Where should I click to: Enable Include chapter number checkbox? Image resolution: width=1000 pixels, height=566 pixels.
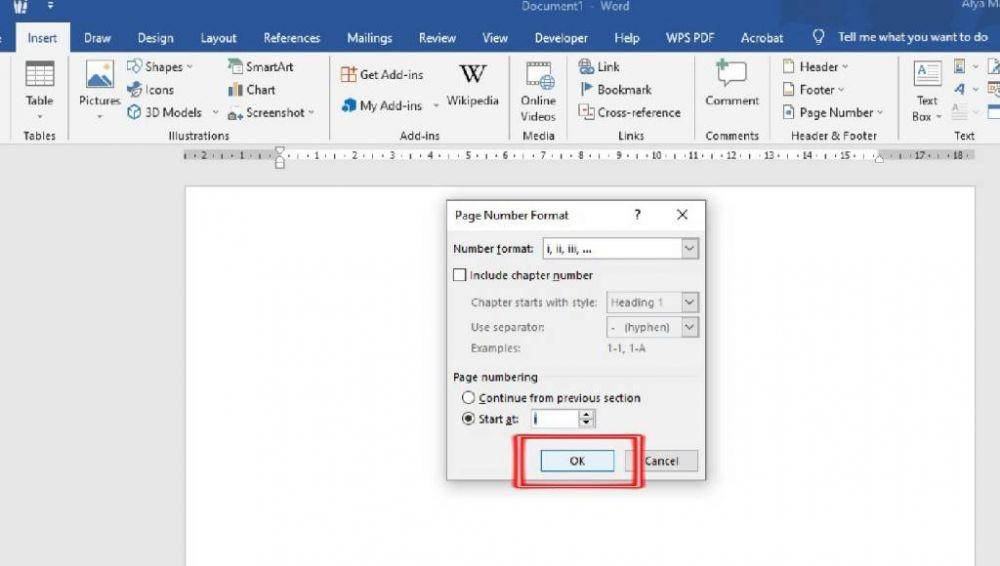click(x=460, y=275)
